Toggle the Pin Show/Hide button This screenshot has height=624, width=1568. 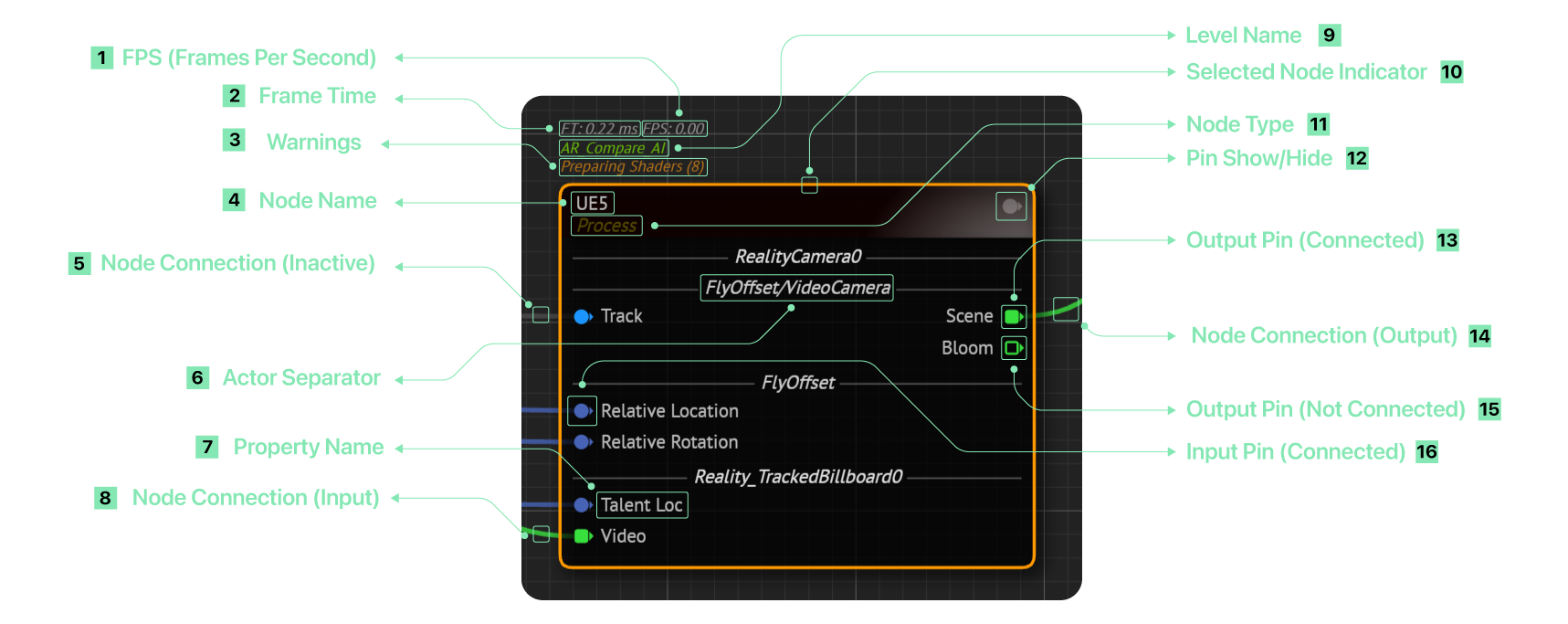tap(1011, 206)
